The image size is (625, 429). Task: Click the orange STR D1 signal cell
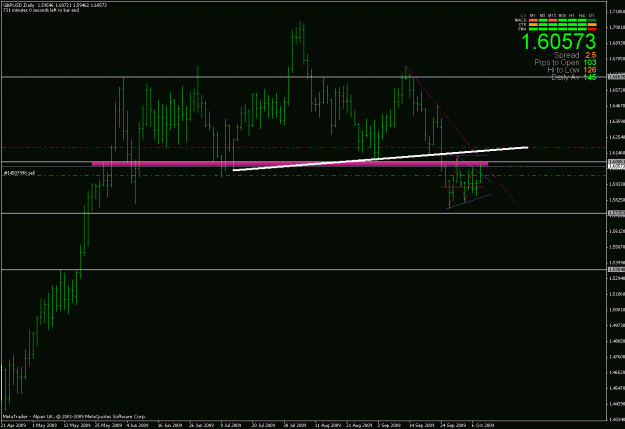(592, 24)
